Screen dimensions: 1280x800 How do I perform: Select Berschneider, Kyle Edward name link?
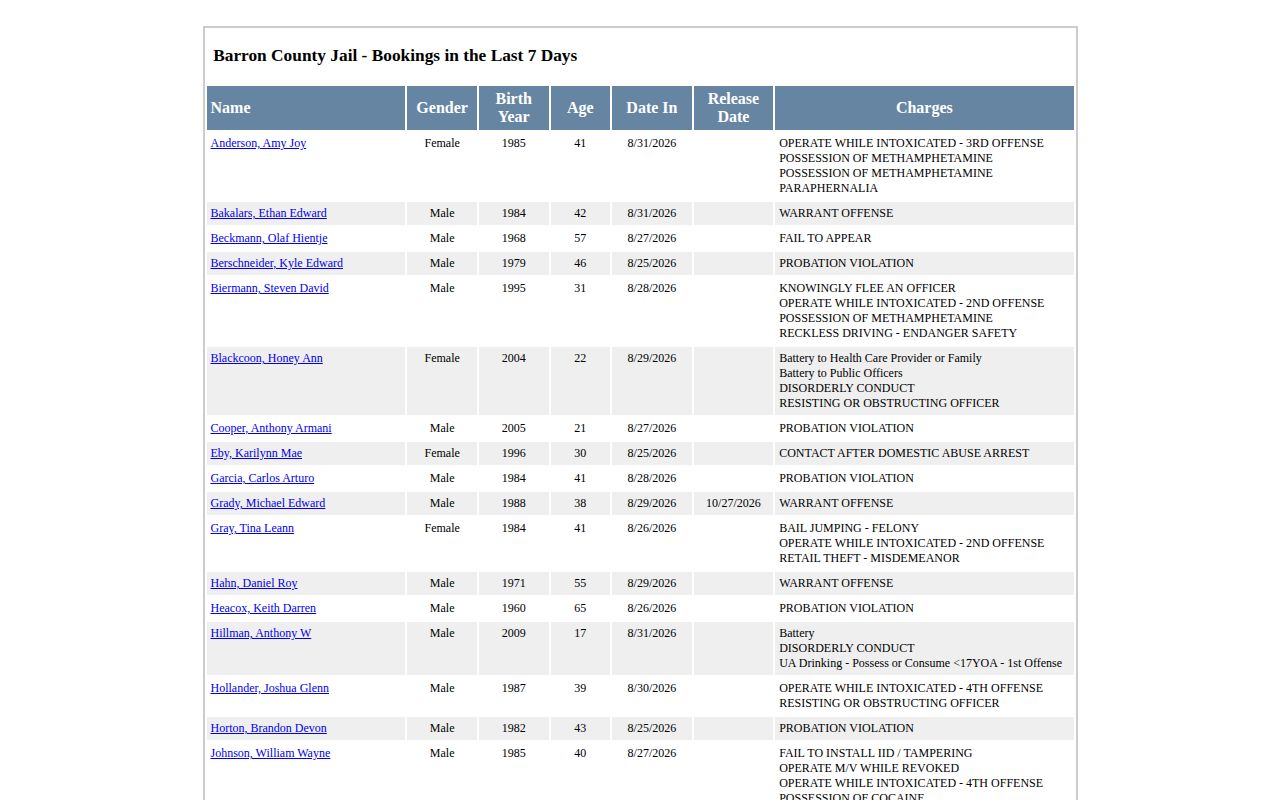click(276, 263)
